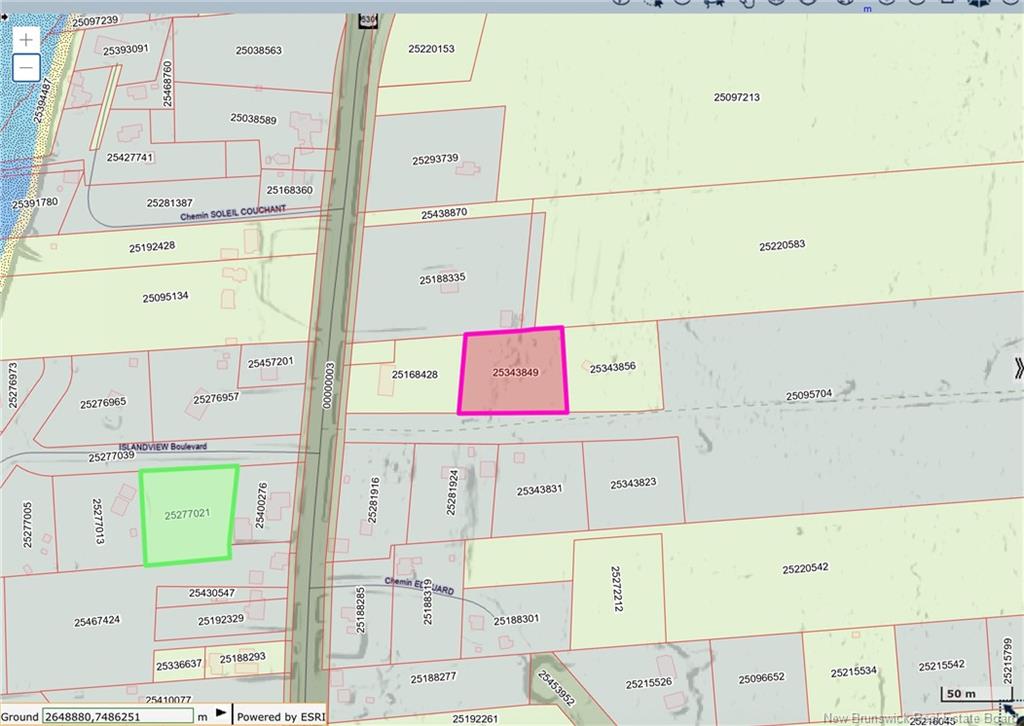Click parcel label 25438870
This screenshot has width=1024, height=726.
[x=444, y=213]
